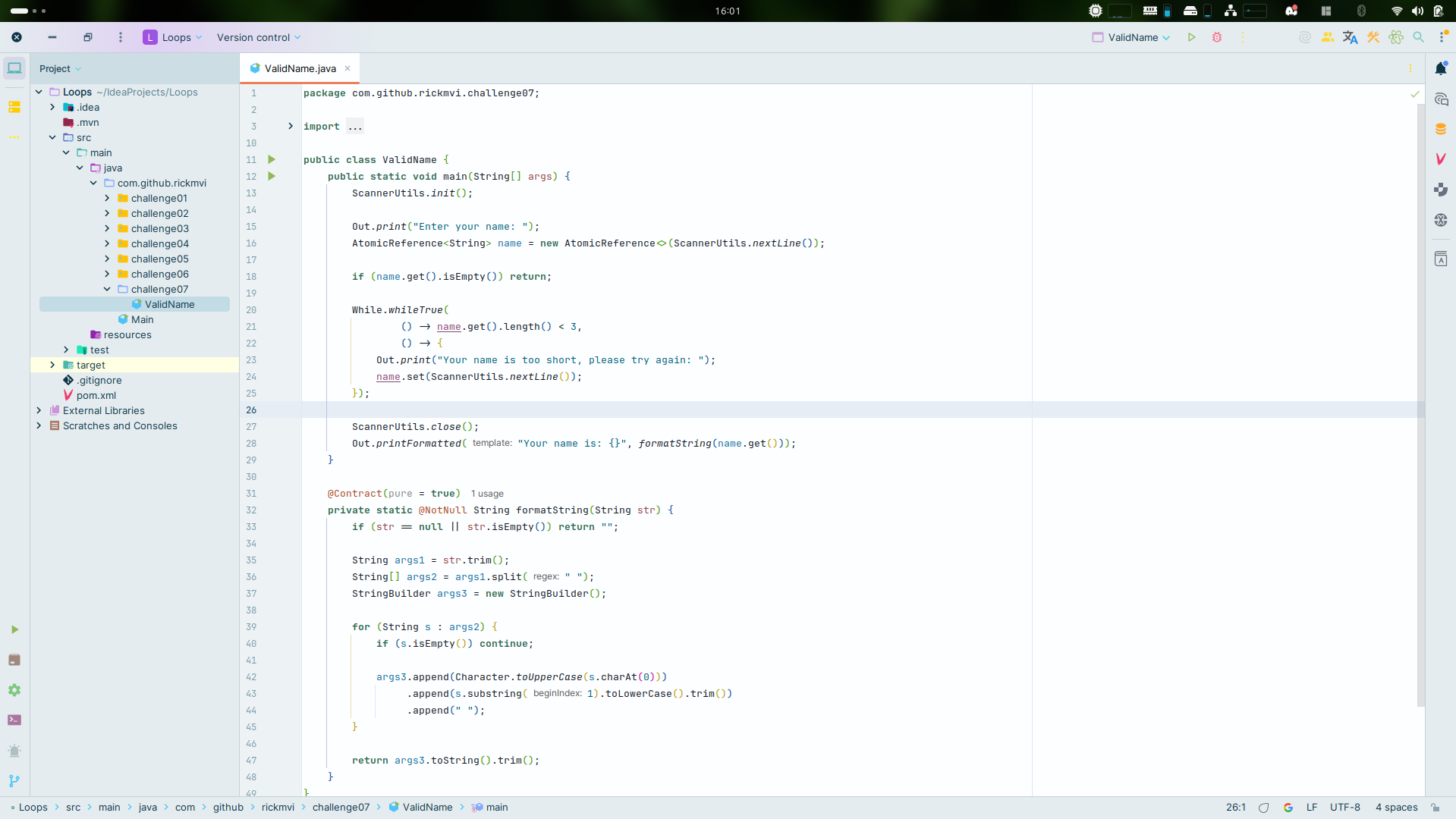Click the run gutter icon at line 11
This screenshot has height=819, width=1456.
272,159
